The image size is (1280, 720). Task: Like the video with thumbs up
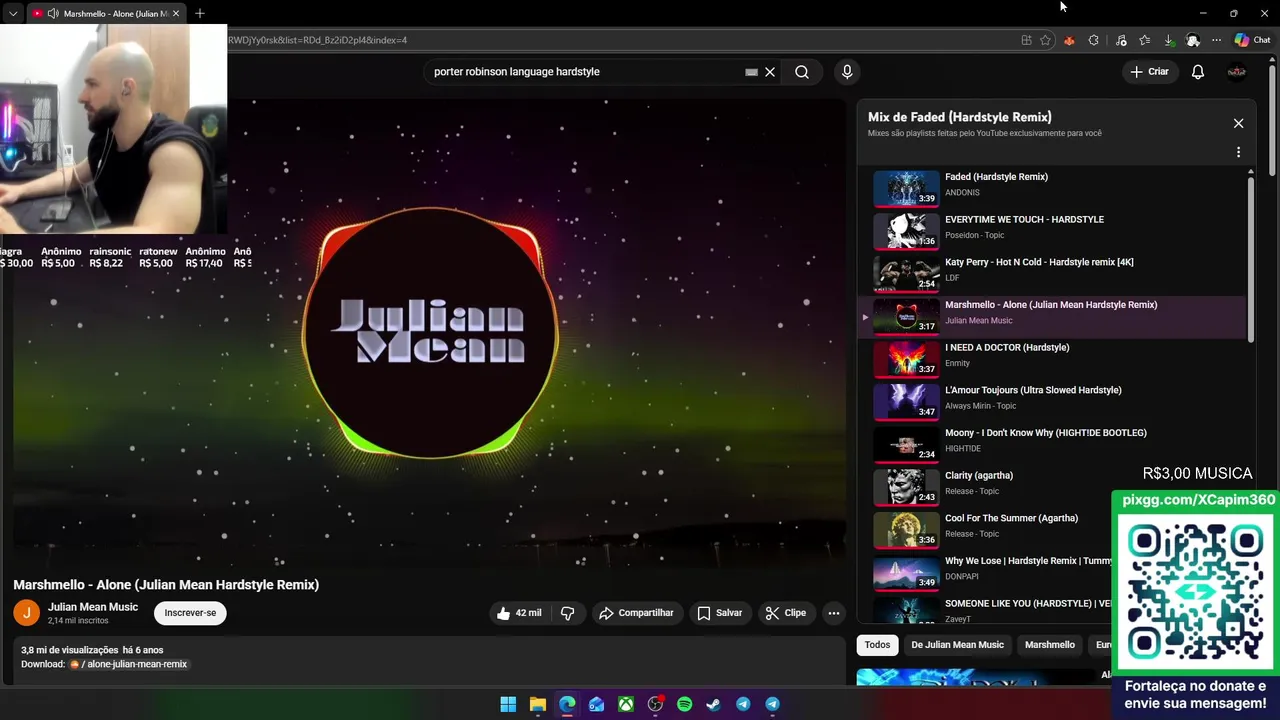coord(518,613)
